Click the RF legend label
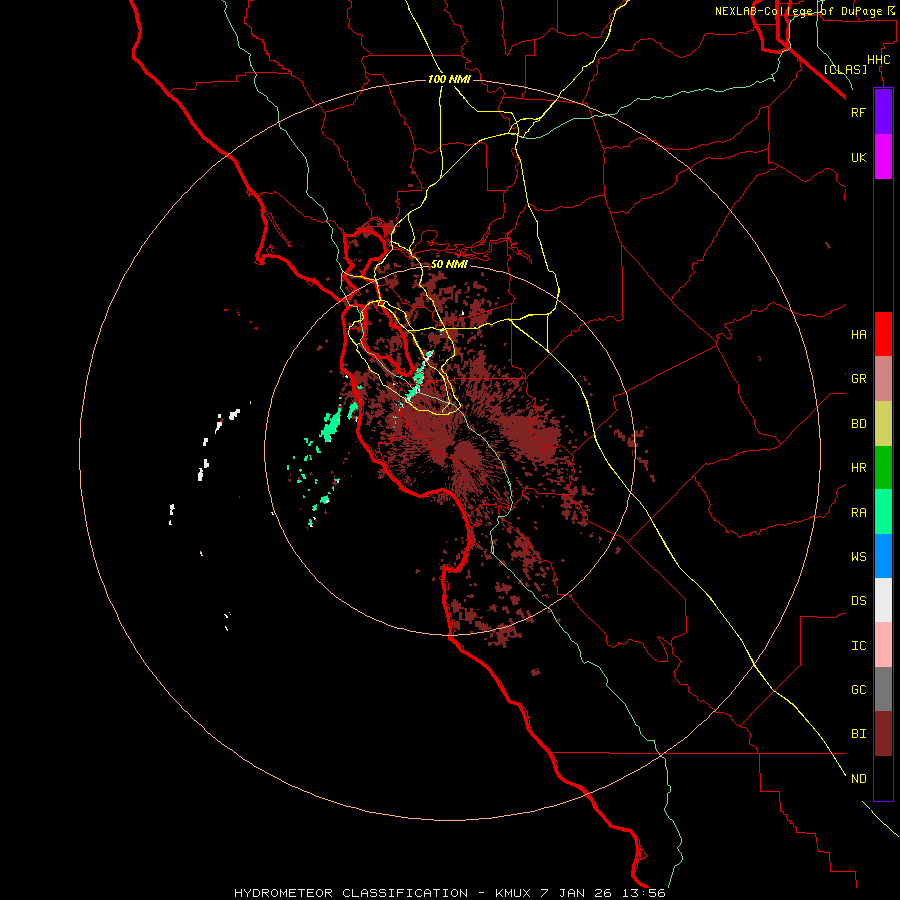 tap(858, 112)
